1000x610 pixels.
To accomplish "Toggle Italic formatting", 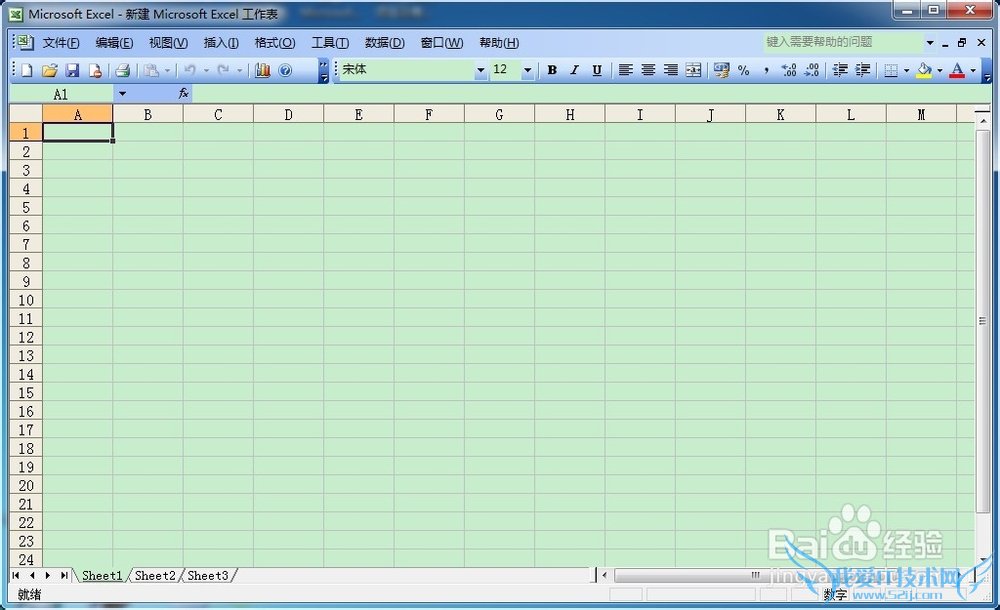I will pos(574,70).
